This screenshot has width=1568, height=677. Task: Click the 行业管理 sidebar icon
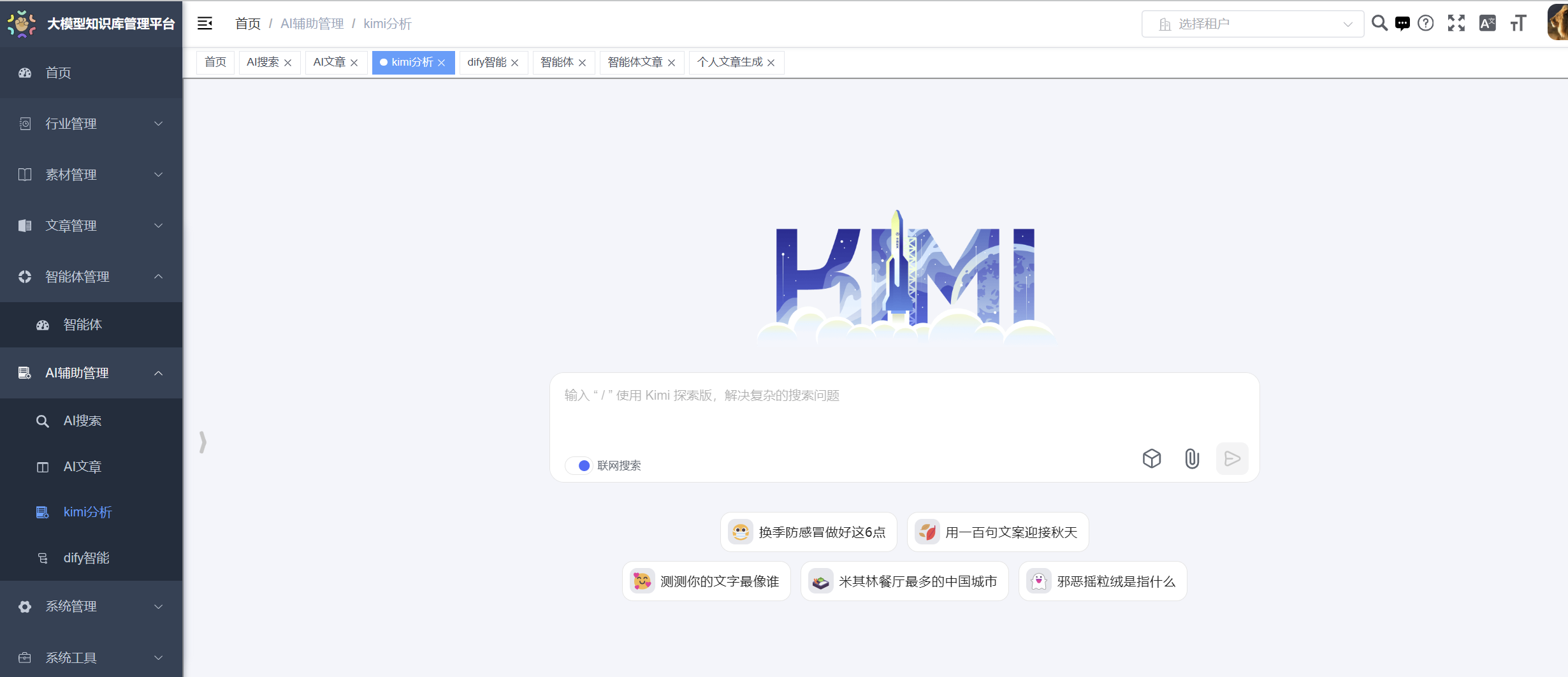25,124
